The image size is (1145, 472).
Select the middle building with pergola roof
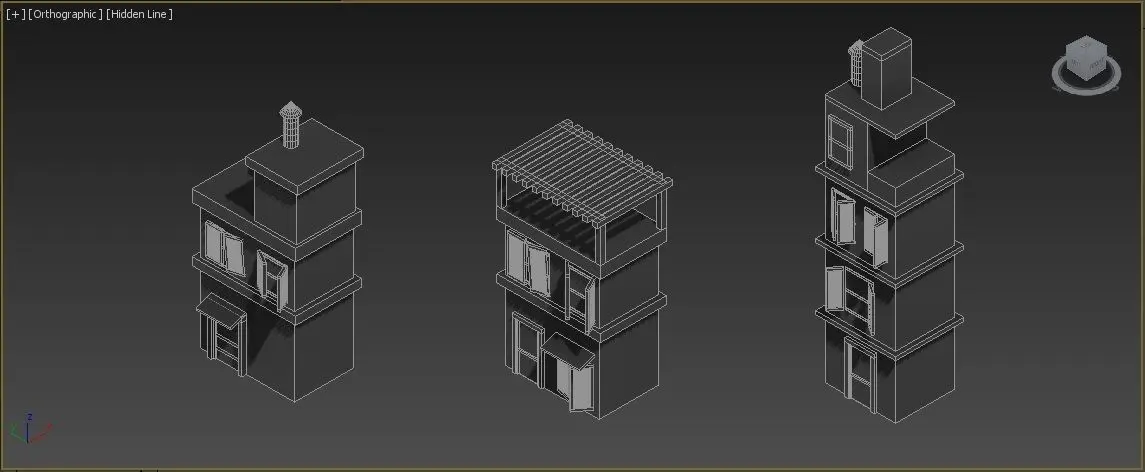point(582,270)
